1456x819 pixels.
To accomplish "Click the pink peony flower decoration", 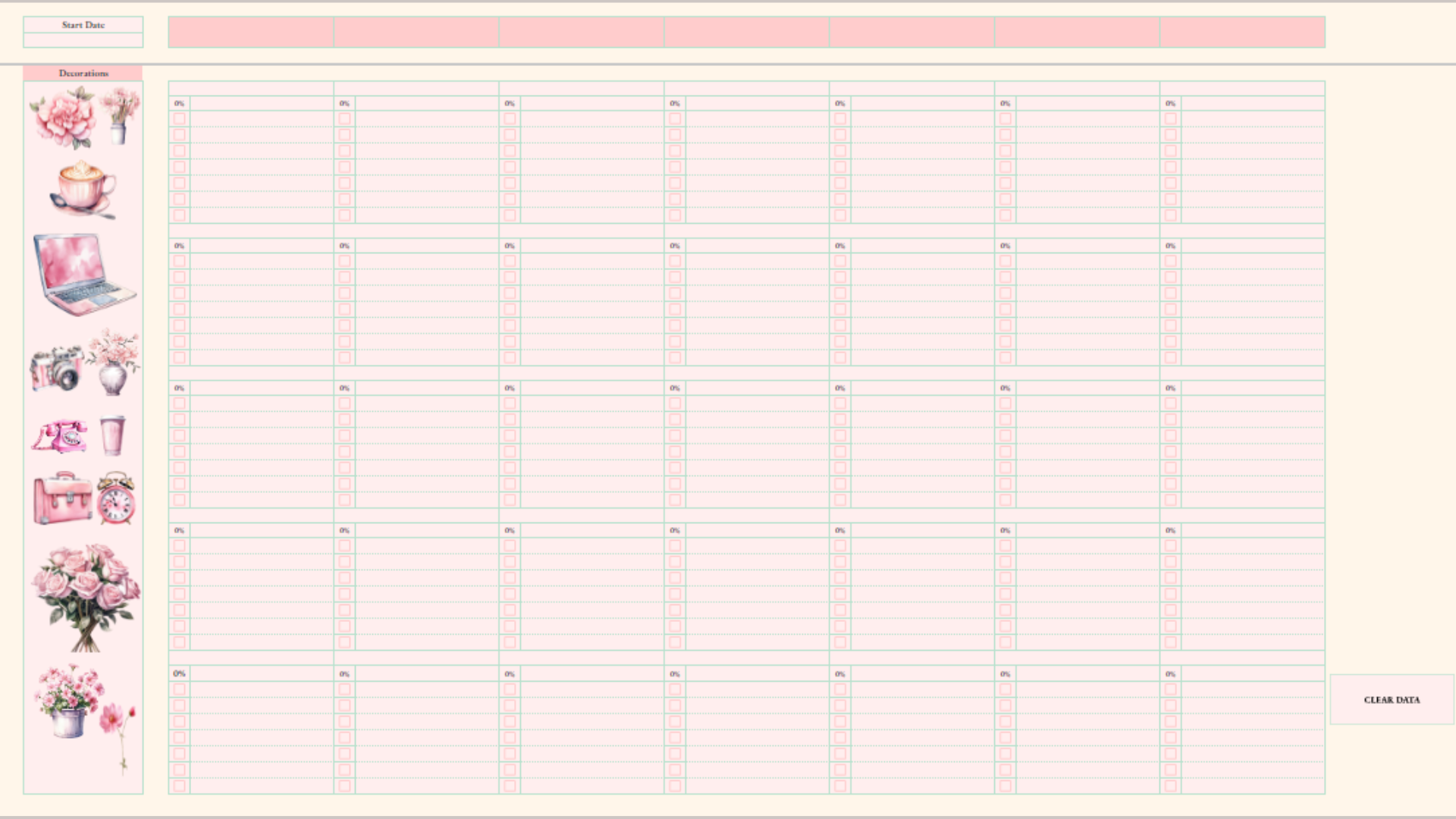I will (x=64, y=119).
